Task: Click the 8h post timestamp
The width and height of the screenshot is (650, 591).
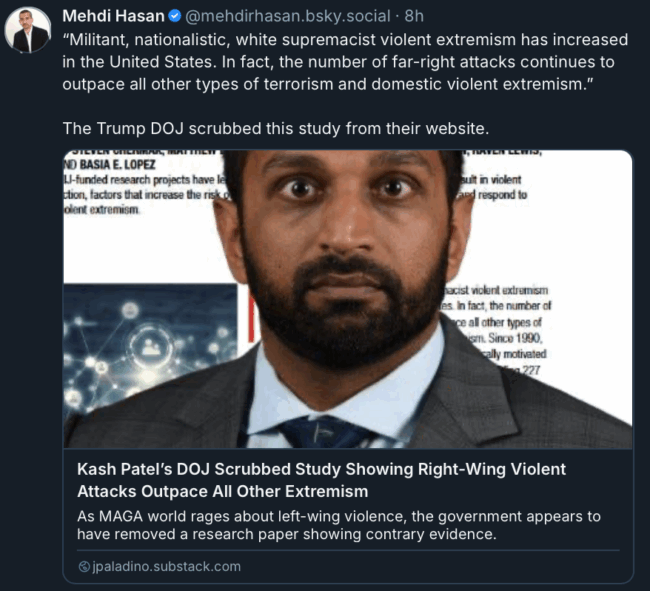Action: [414, 16]
